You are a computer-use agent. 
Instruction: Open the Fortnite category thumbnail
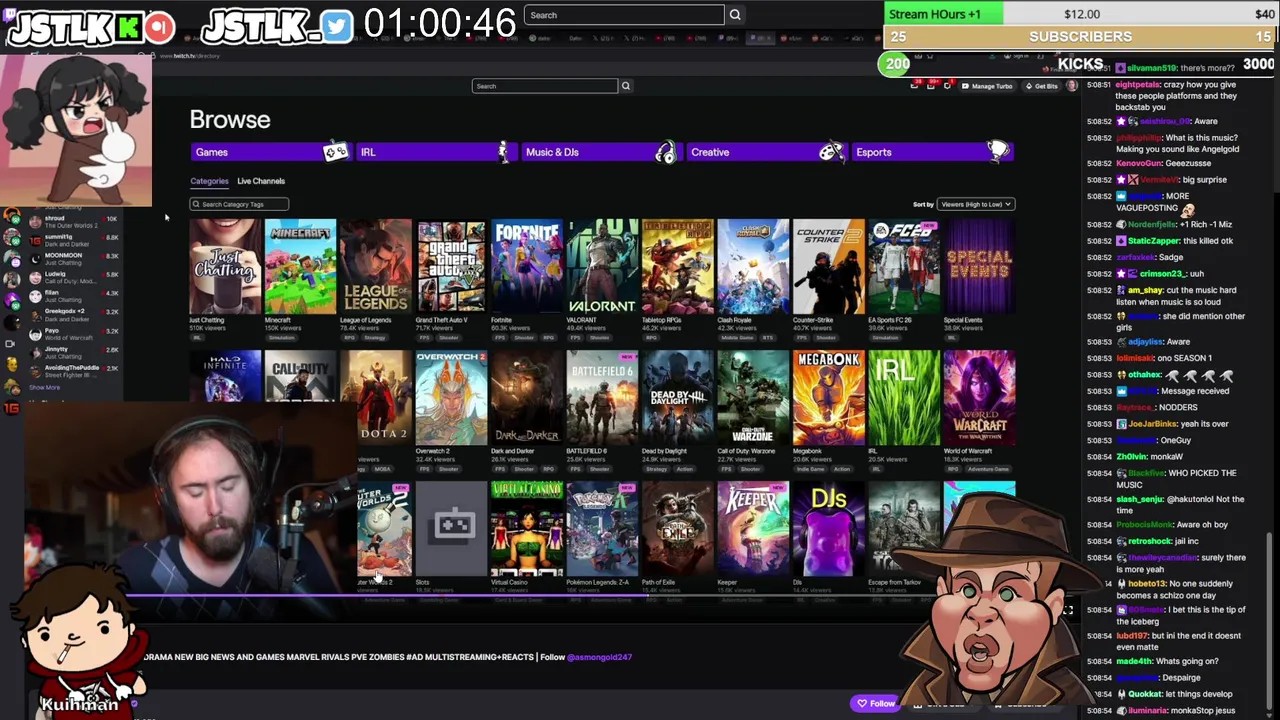(527, 267)
